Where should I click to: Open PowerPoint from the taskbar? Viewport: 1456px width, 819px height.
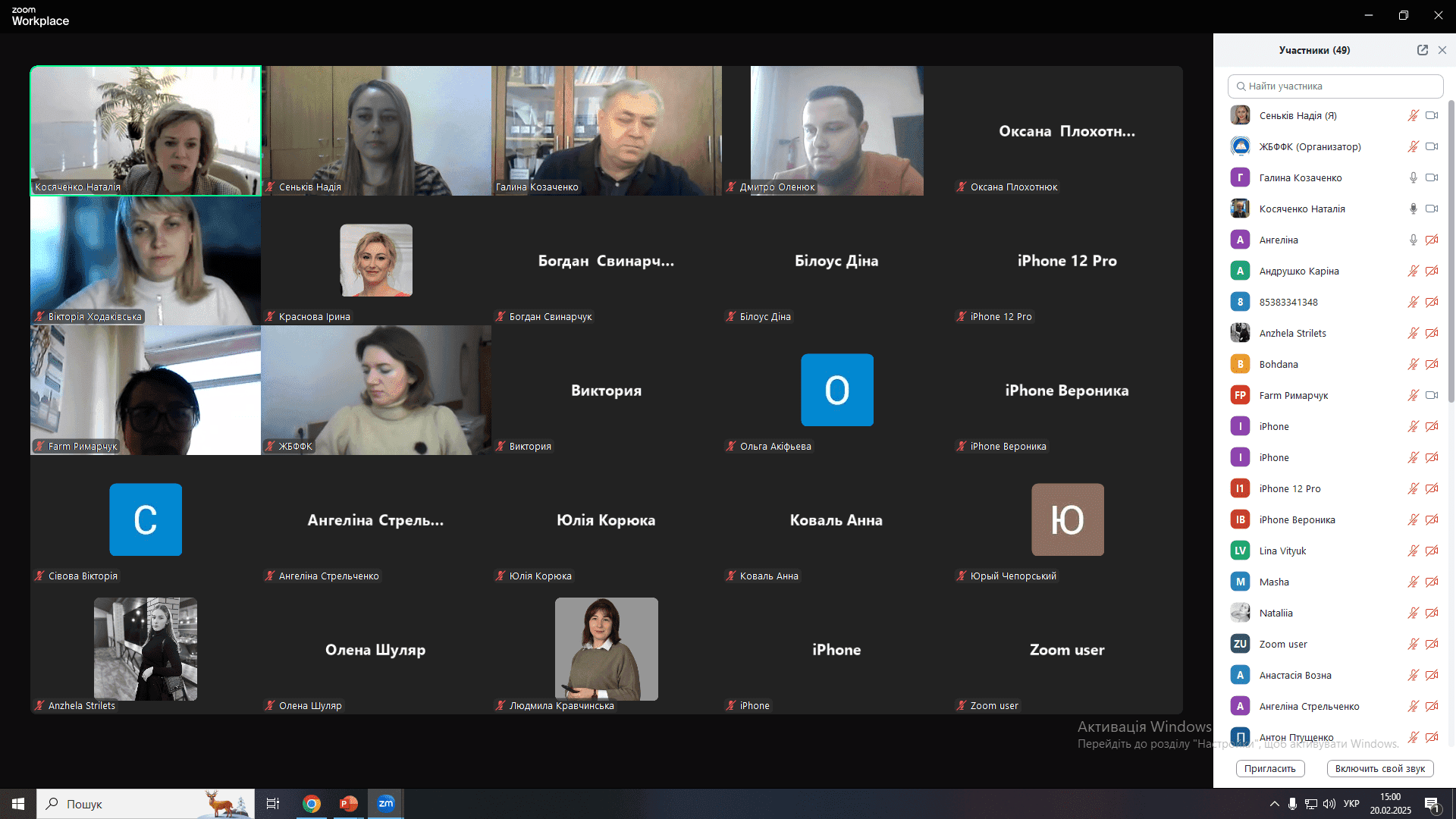349,804
